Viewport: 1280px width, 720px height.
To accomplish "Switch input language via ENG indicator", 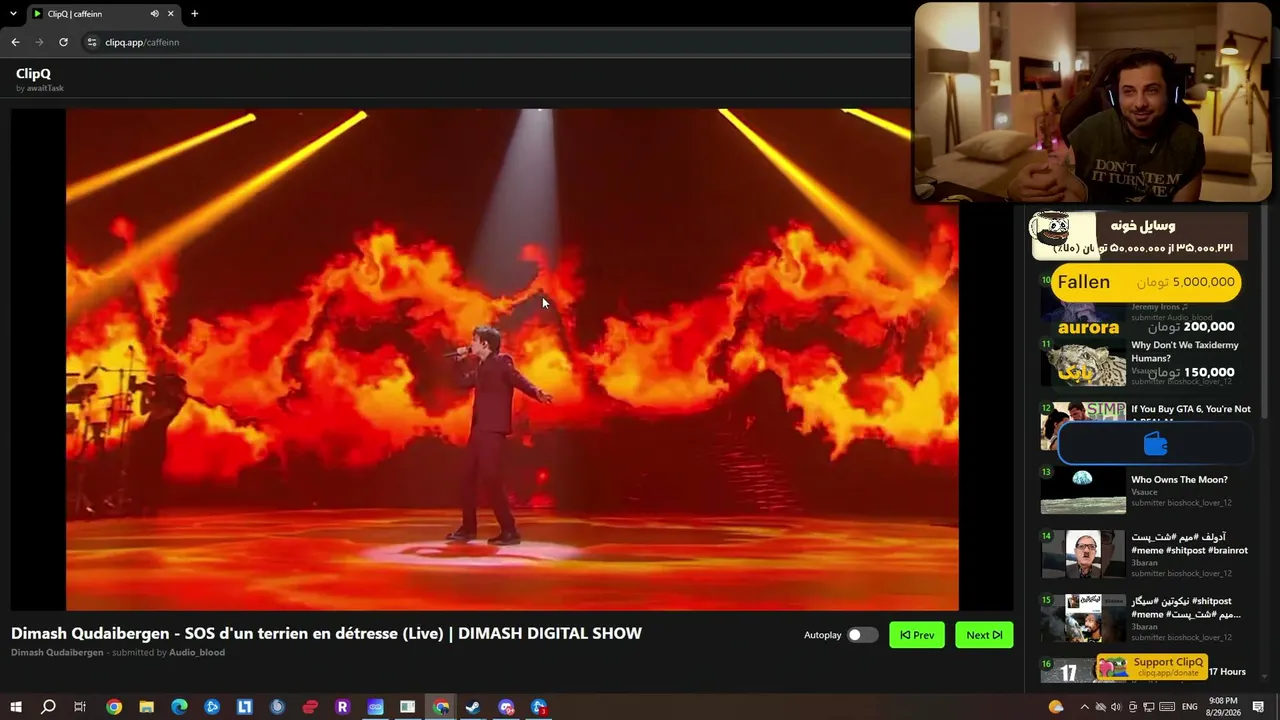I will click(x=1190, y=707).
